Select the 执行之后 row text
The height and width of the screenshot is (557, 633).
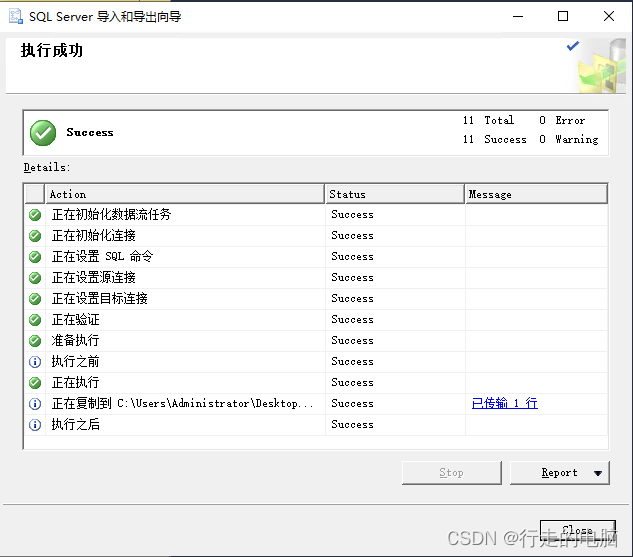click(x=75, y=425)
